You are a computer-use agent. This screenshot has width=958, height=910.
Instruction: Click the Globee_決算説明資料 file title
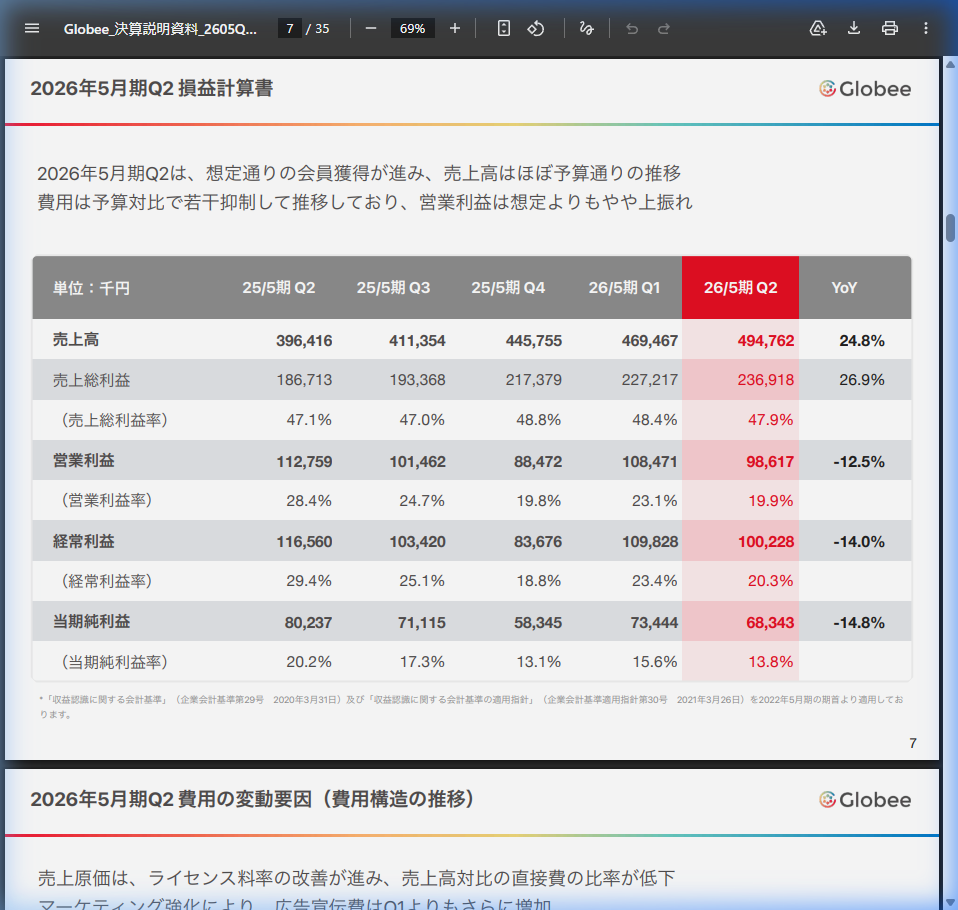(x=160, y=28)
